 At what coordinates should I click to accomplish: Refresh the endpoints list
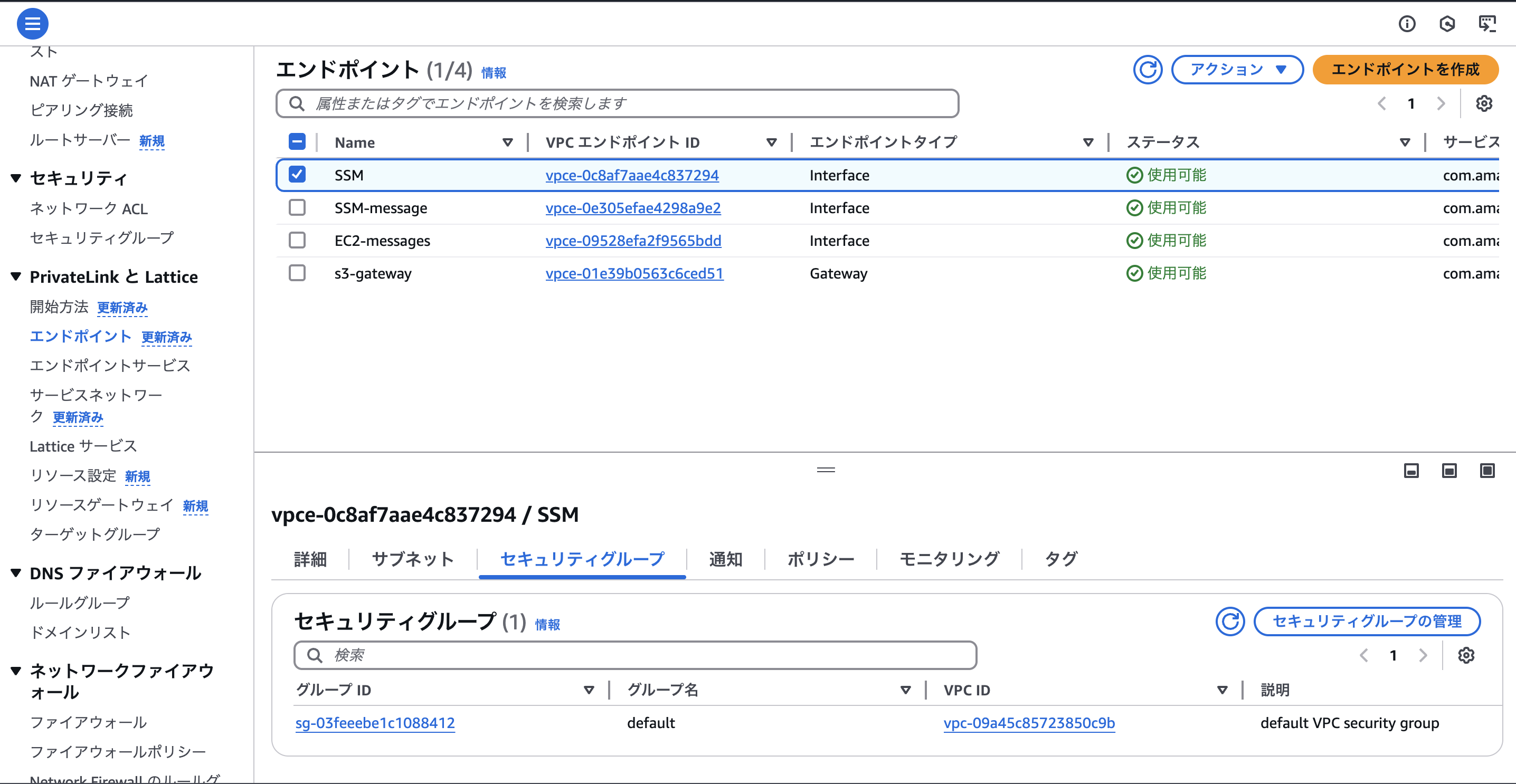coord(1147,70)
